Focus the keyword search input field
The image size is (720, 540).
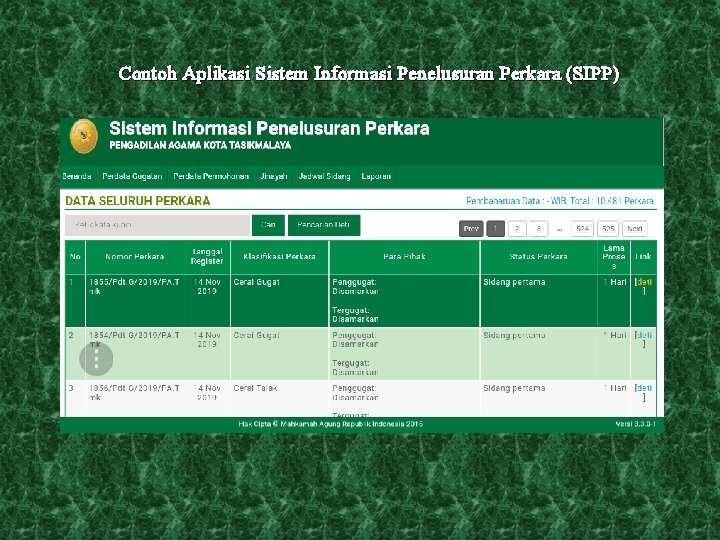[x=158, y=225]
